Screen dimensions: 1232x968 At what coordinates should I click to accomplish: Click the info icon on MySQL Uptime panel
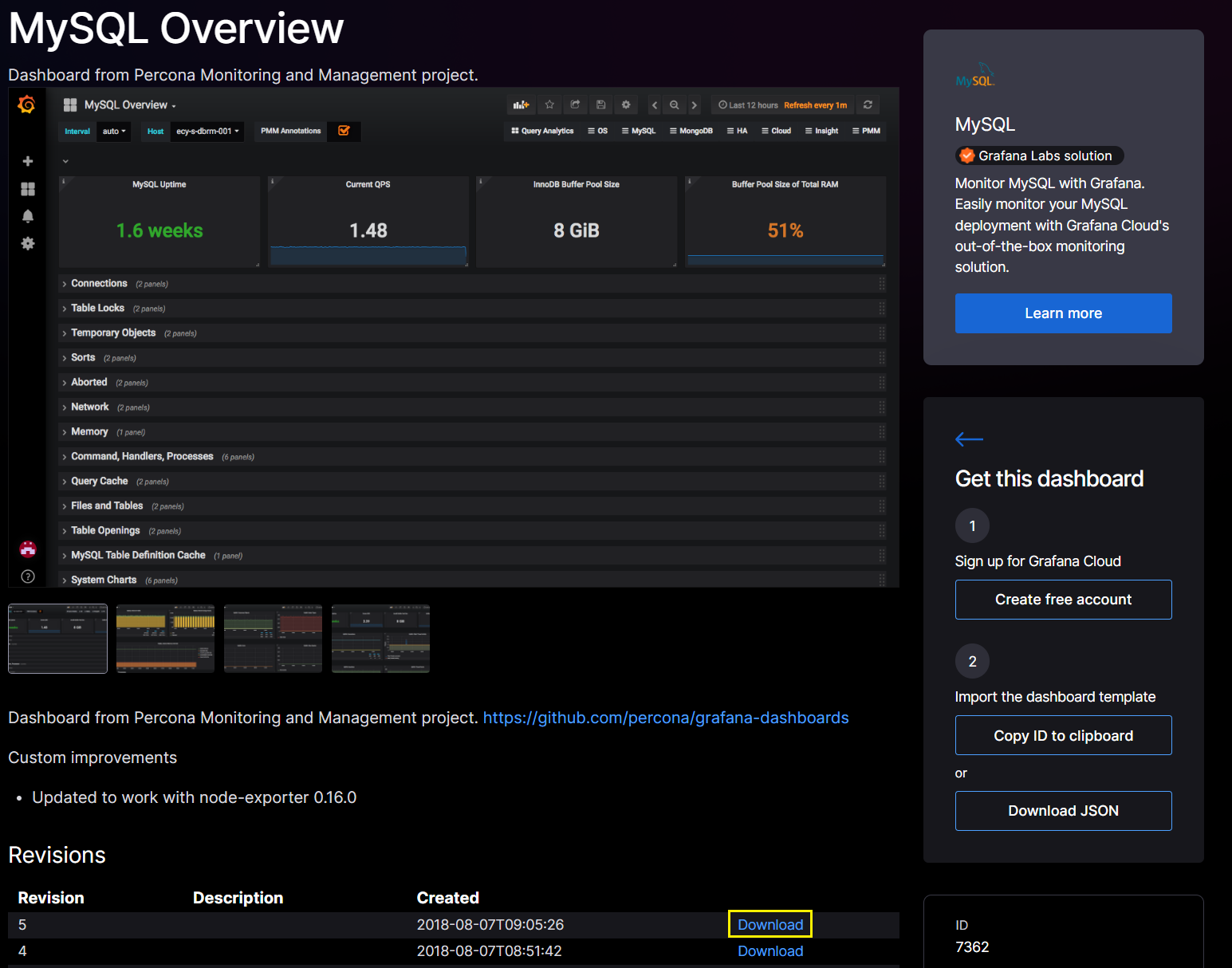pyautogui.click(x=64, y=182)
